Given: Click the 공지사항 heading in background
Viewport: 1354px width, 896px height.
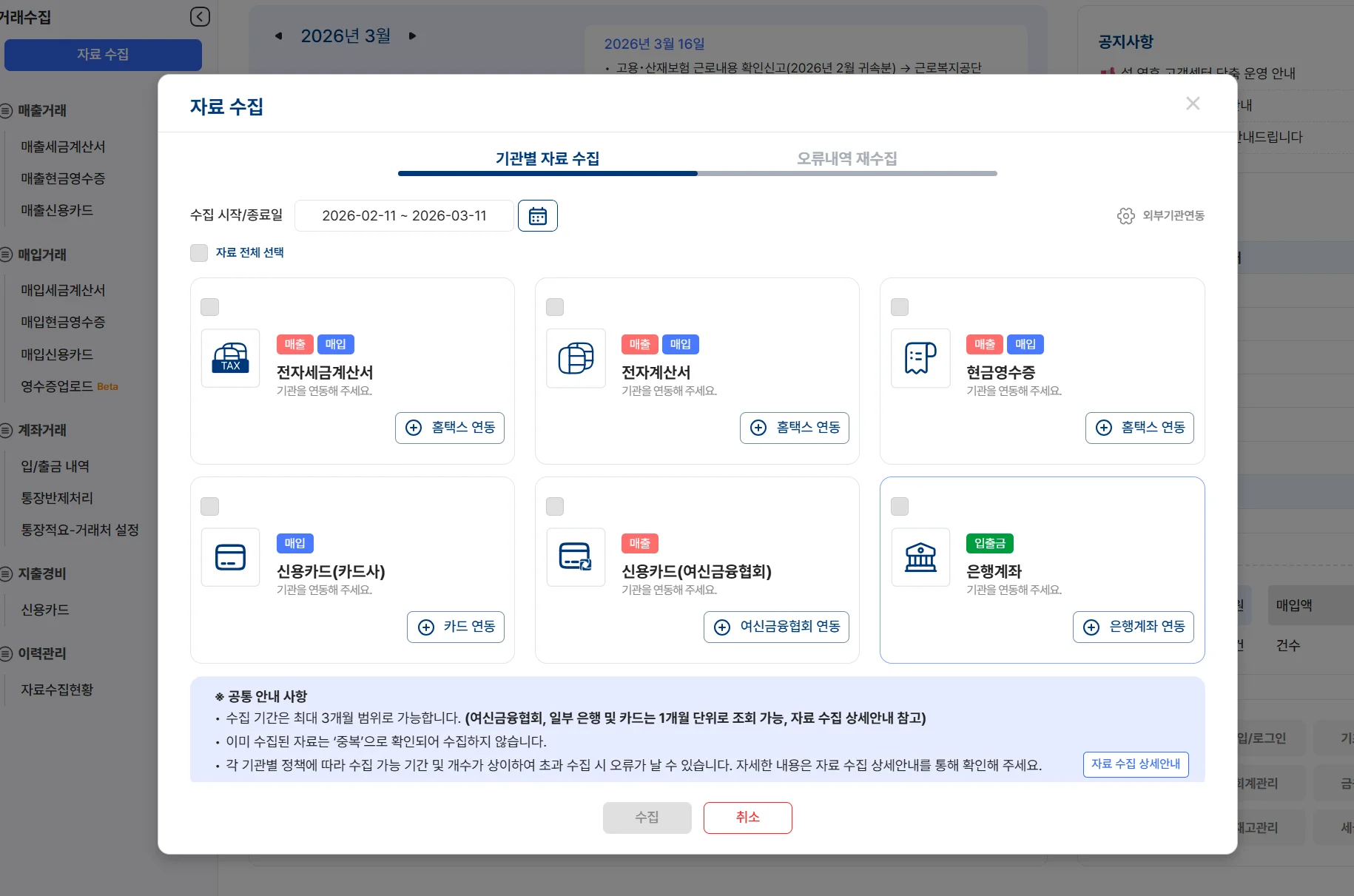Looking at the screenshot, I should click(1125, 42).
